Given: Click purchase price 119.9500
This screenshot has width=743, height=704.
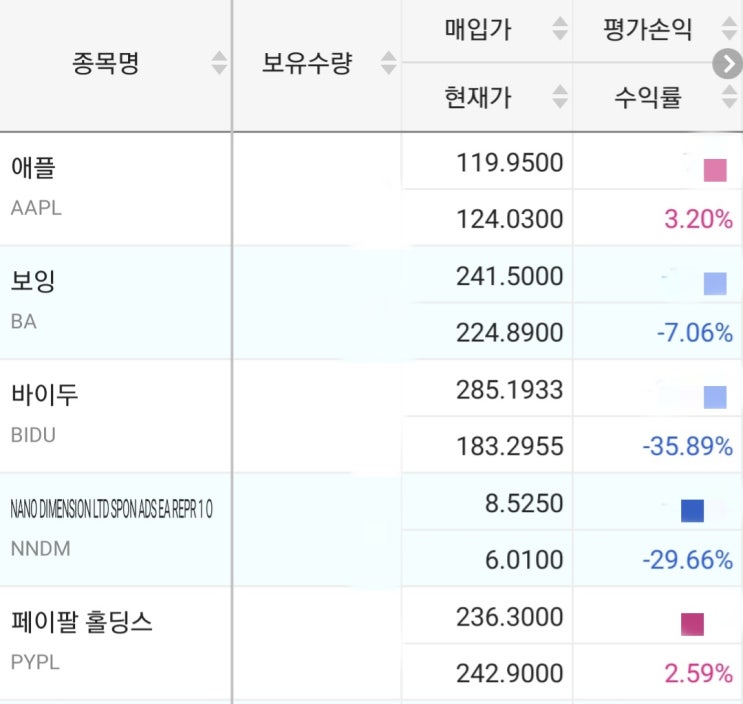Looking at the screenshot, I should pyautogui.click(x=509, y=162).
